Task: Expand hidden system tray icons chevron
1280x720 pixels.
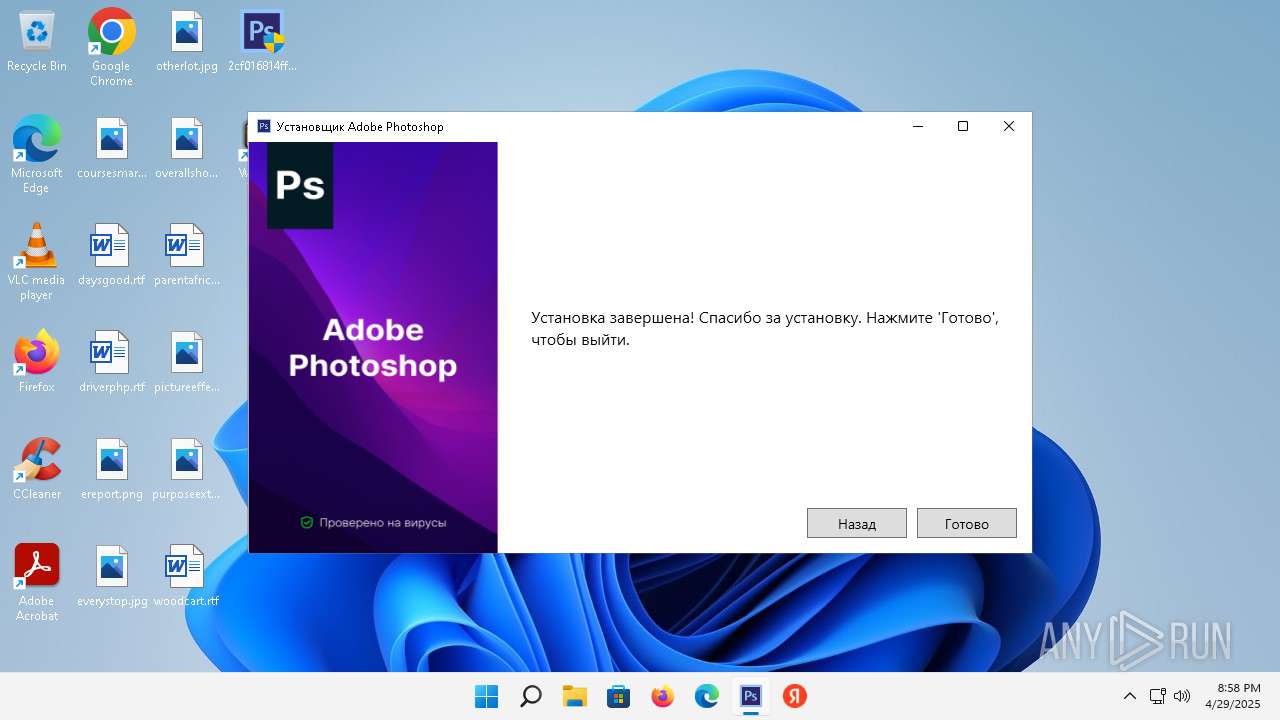Action: point(1130,696)
